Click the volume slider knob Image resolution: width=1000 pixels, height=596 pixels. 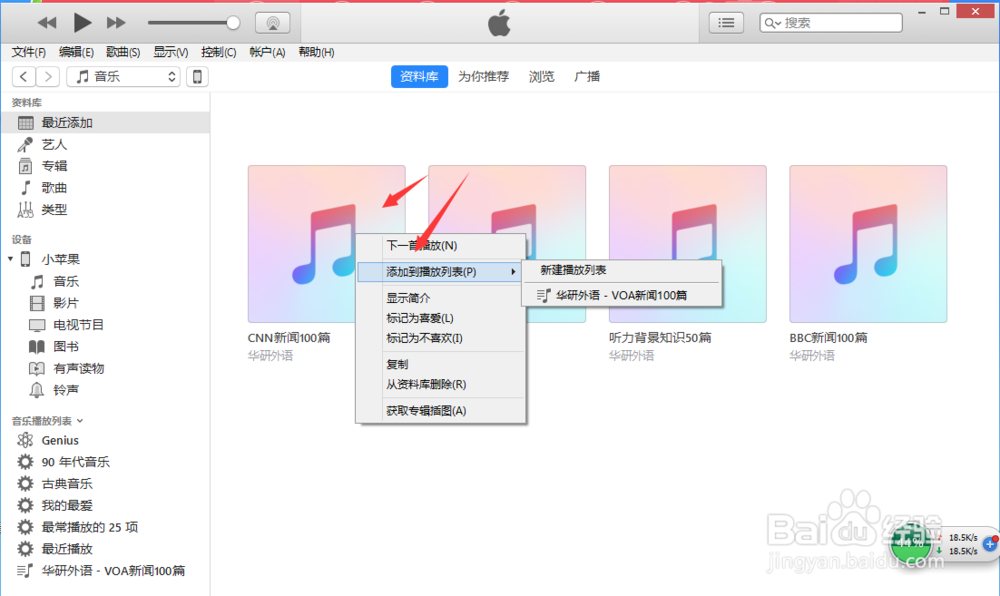coord(233,23)
